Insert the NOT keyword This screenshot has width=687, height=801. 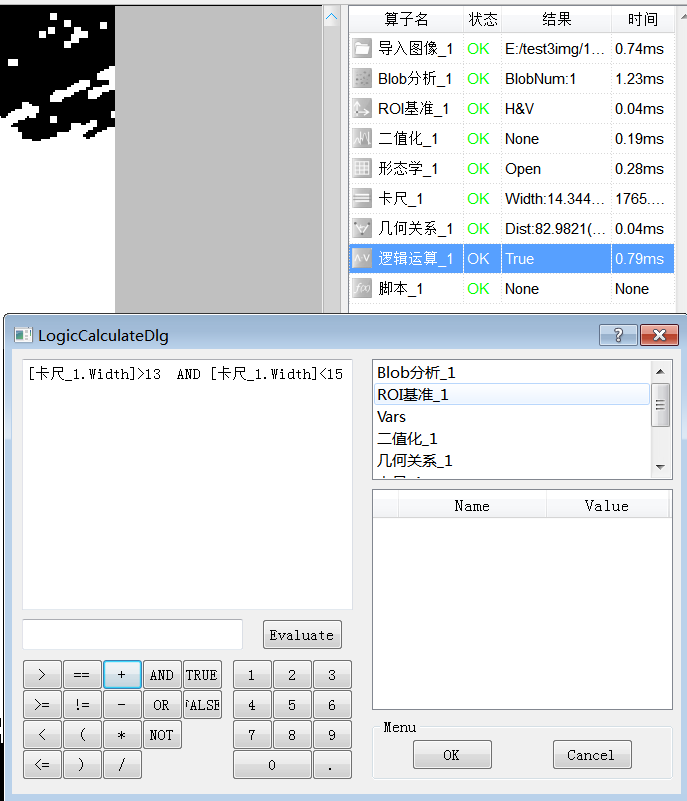pos(162,735)
